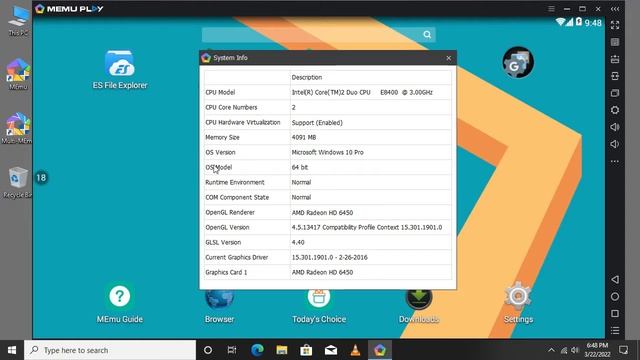Open MEmu Play hamburger menu
Image resolution: width=640 pixels, height=360 pixels.
551,9
